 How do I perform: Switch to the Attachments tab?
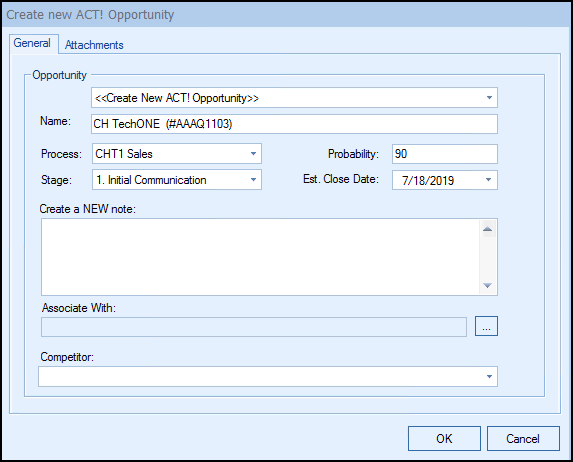coord(94,45)
